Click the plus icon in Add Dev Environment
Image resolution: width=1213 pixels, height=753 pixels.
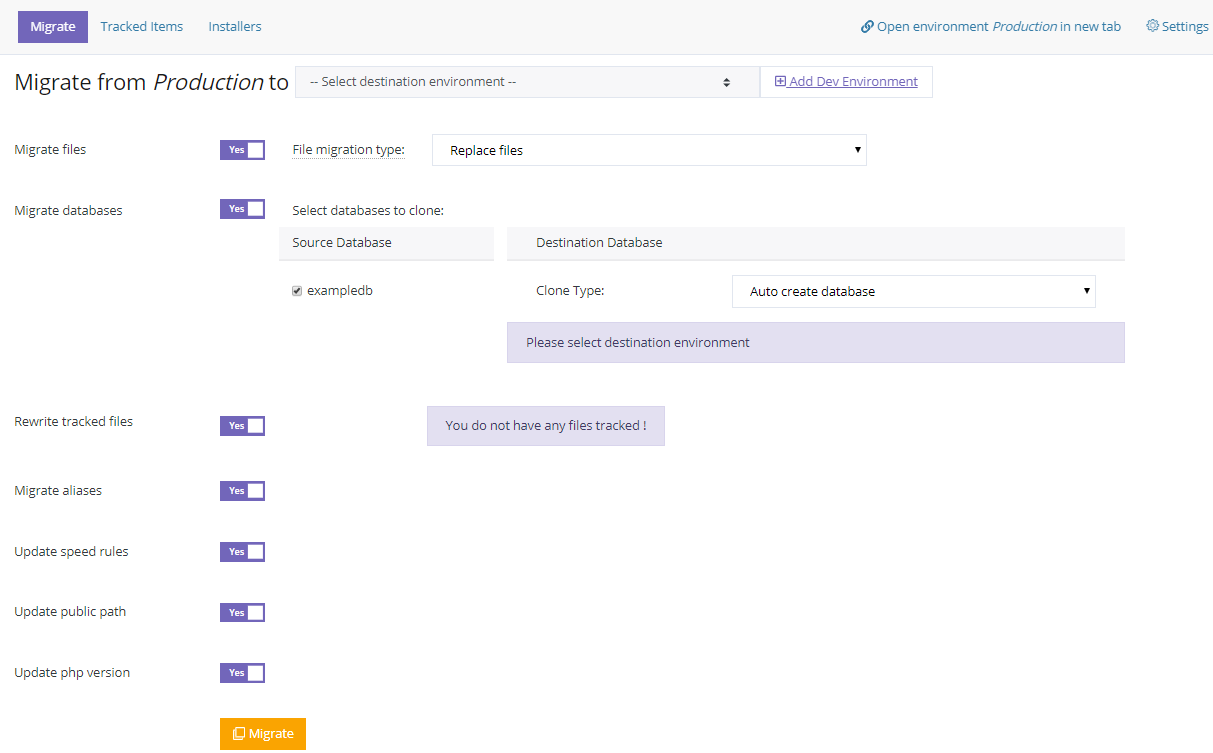tap(780, 82)
